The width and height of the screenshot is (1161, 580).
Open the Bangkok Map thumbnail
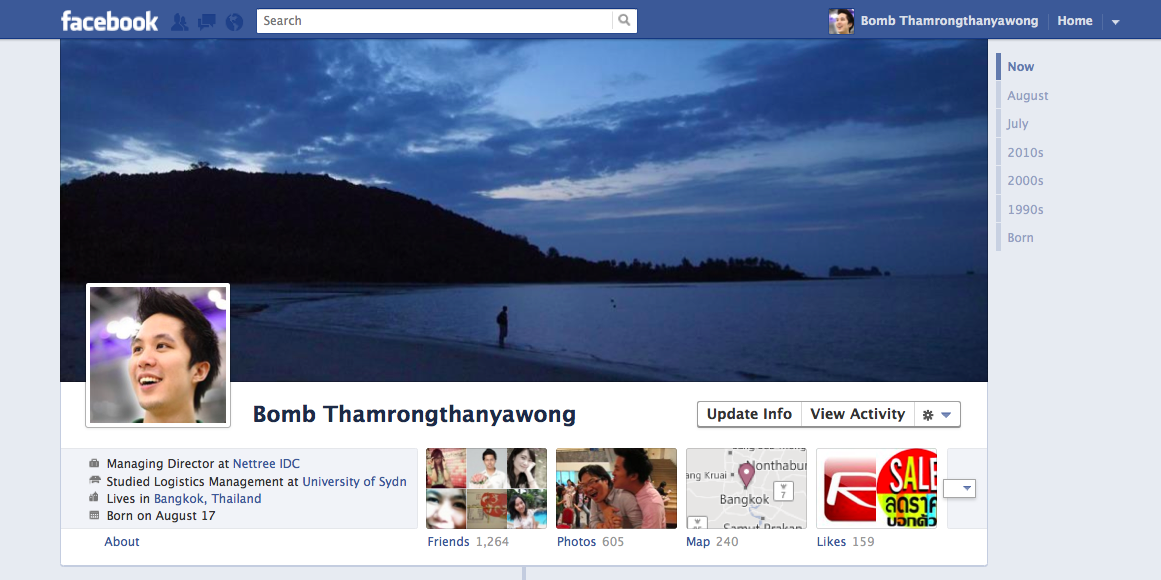coord(746,488)
